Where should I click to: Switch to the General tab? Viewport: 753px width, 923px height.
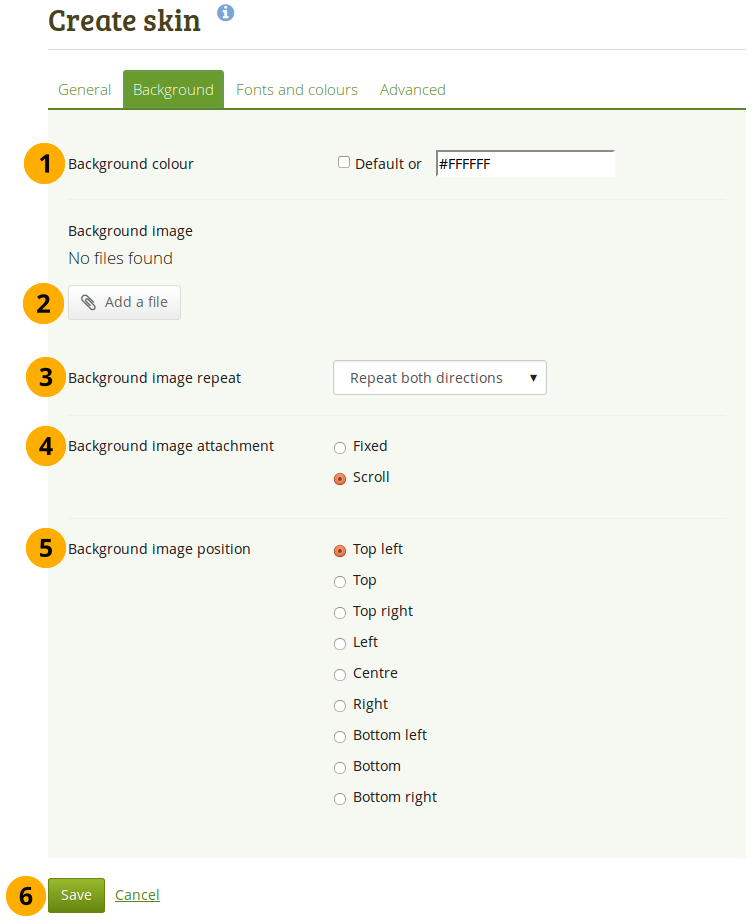tap(85, 90)
